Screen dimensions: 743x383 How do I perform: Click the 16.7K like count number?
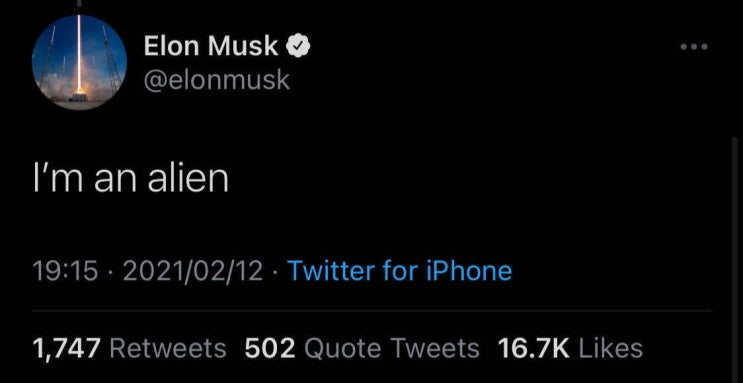pos(534,348)
